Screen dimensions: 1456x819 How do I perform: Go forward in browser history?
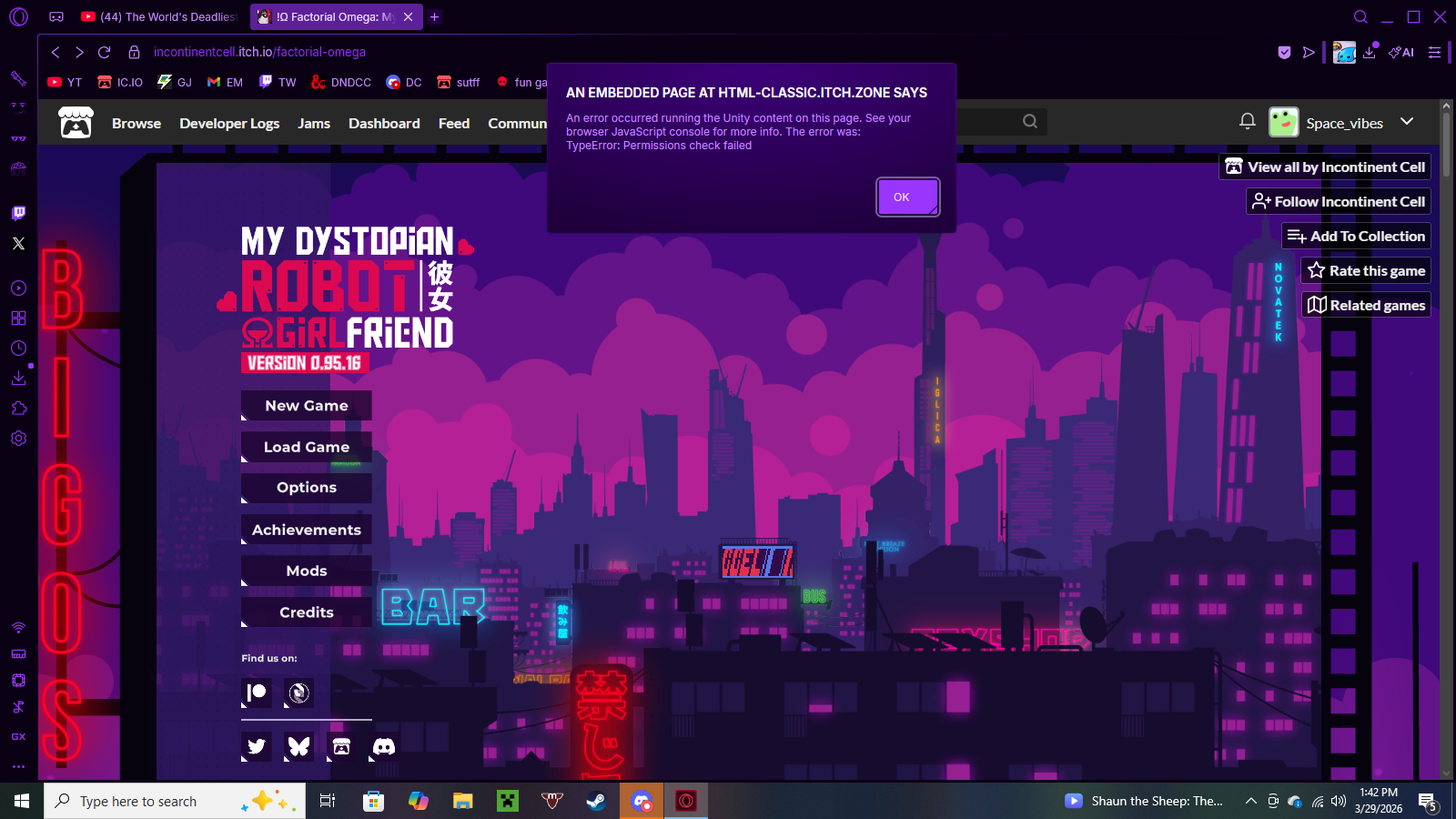point(79,52)
